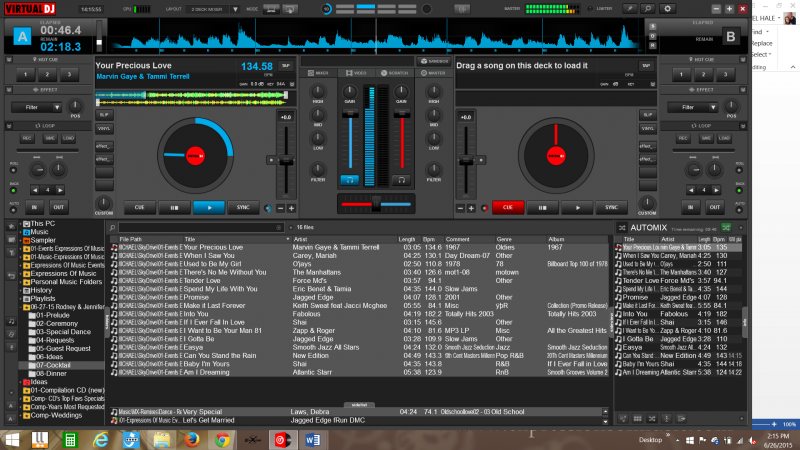This screenshot has width=800, height=450.
Task: Click deck A TAP tempo button
Action: [x=286, y=66]
